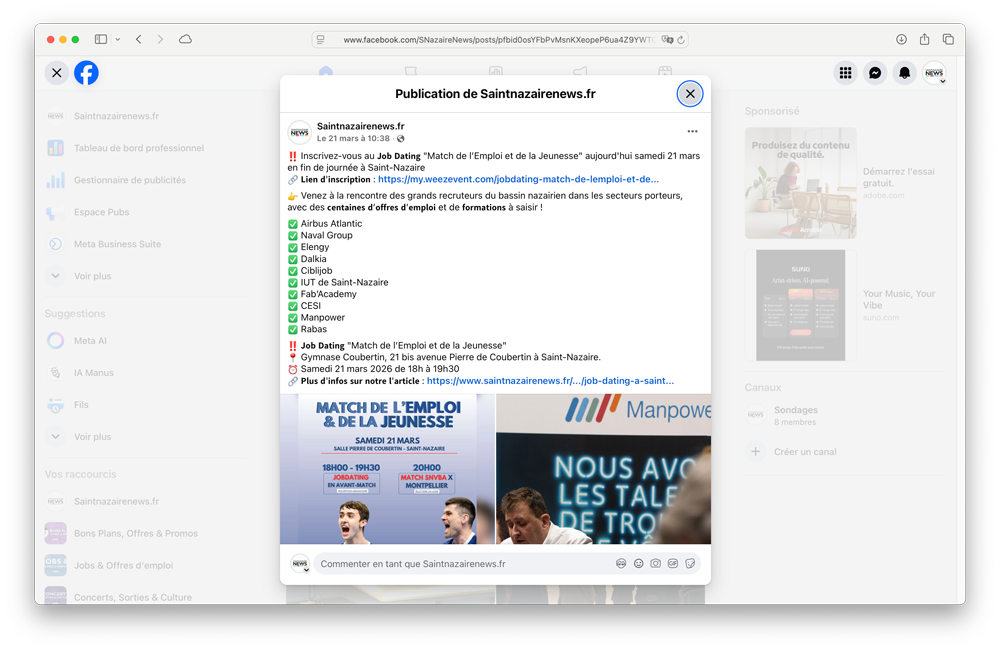Open the Messenger icon in the top bar
The height and width of the screenshot is (650, 1000).
click(x=875, y=72)
